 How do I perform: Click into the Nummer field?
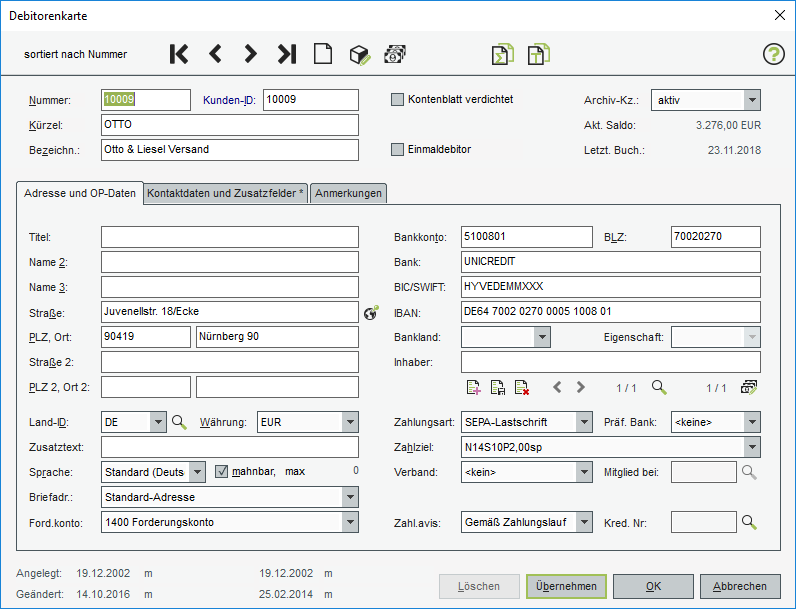pos(146,100)
